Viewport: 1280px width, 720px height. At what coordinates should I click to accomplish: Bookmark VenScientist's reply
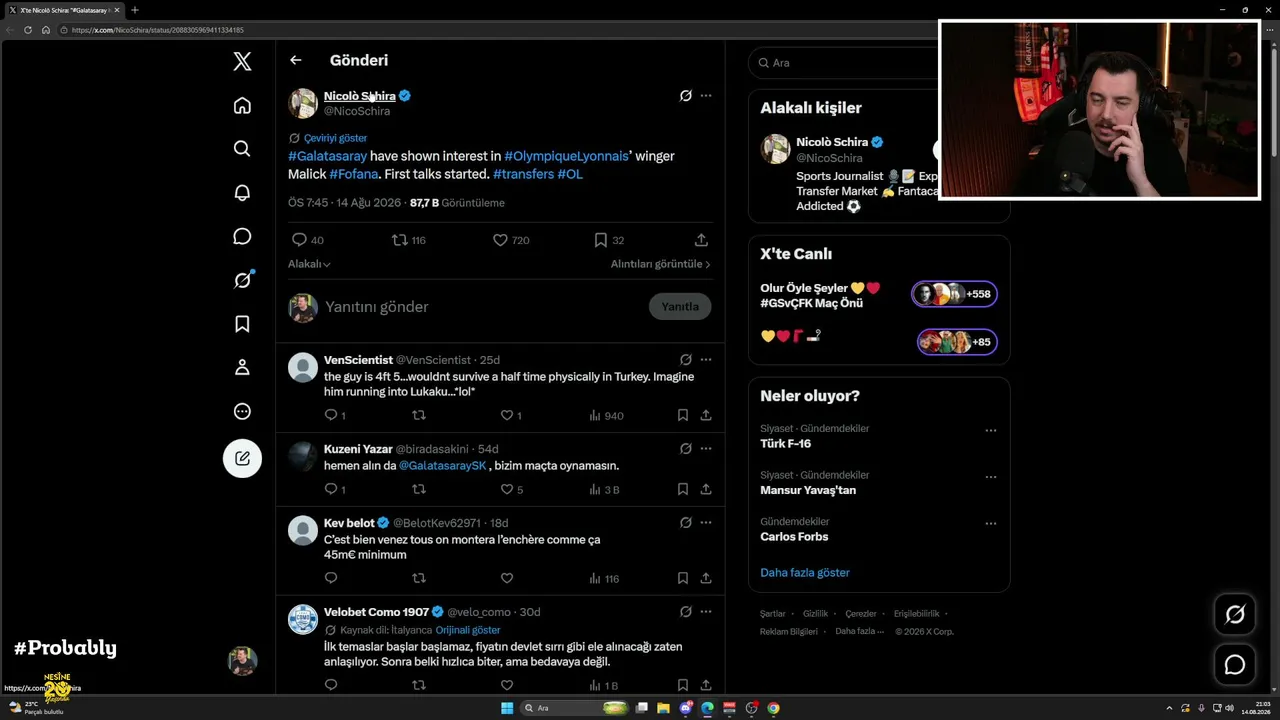683,415
